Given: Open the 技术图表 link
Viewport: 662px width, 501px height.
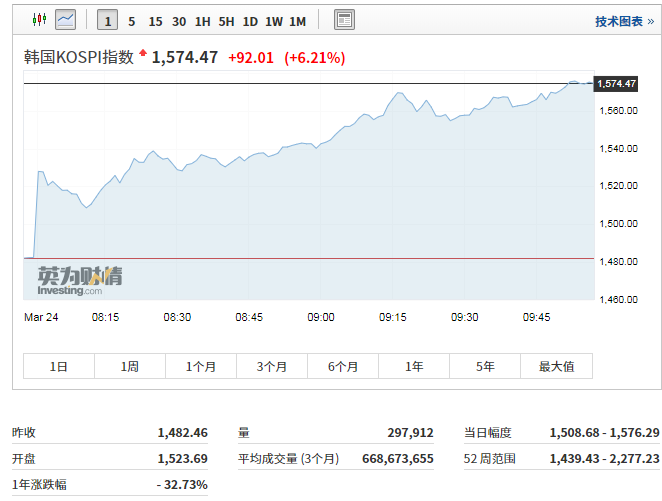Looking at the screenshot, I should (x=619, y=21).
